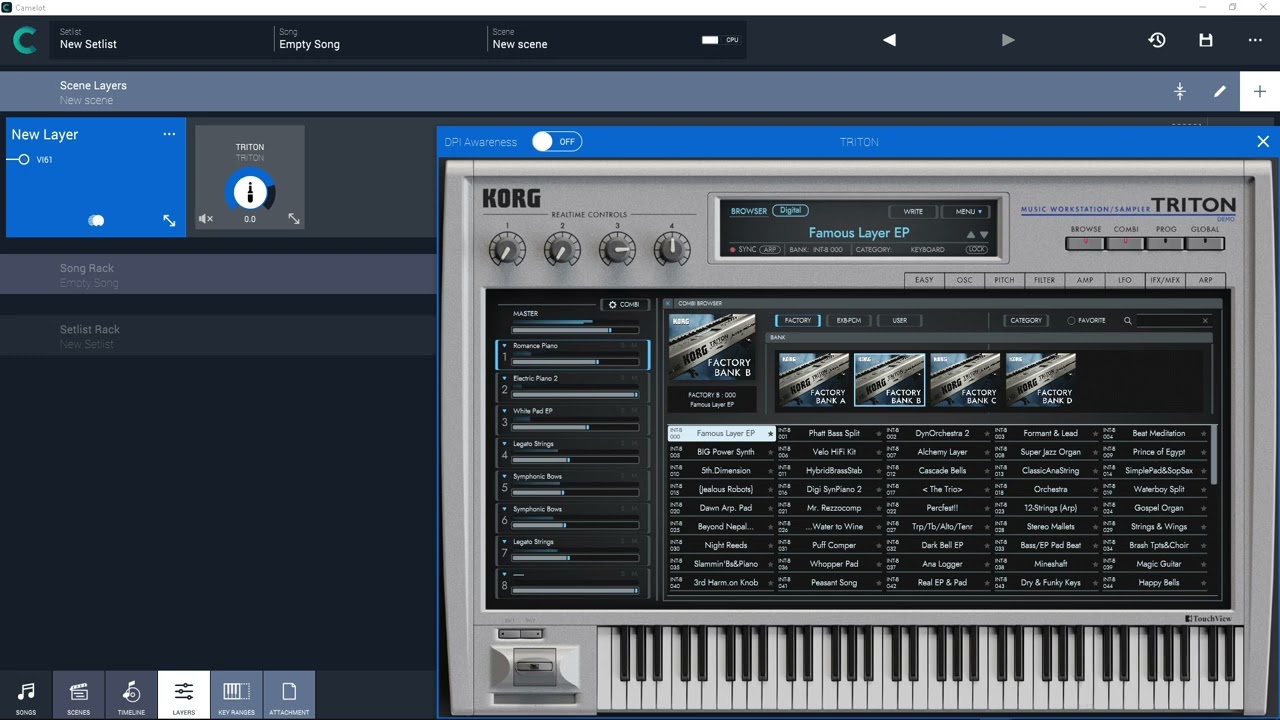Click the WRITE button
This screenshot has width=1280, height=720.
pyautogui.click(x=913, y=211)
